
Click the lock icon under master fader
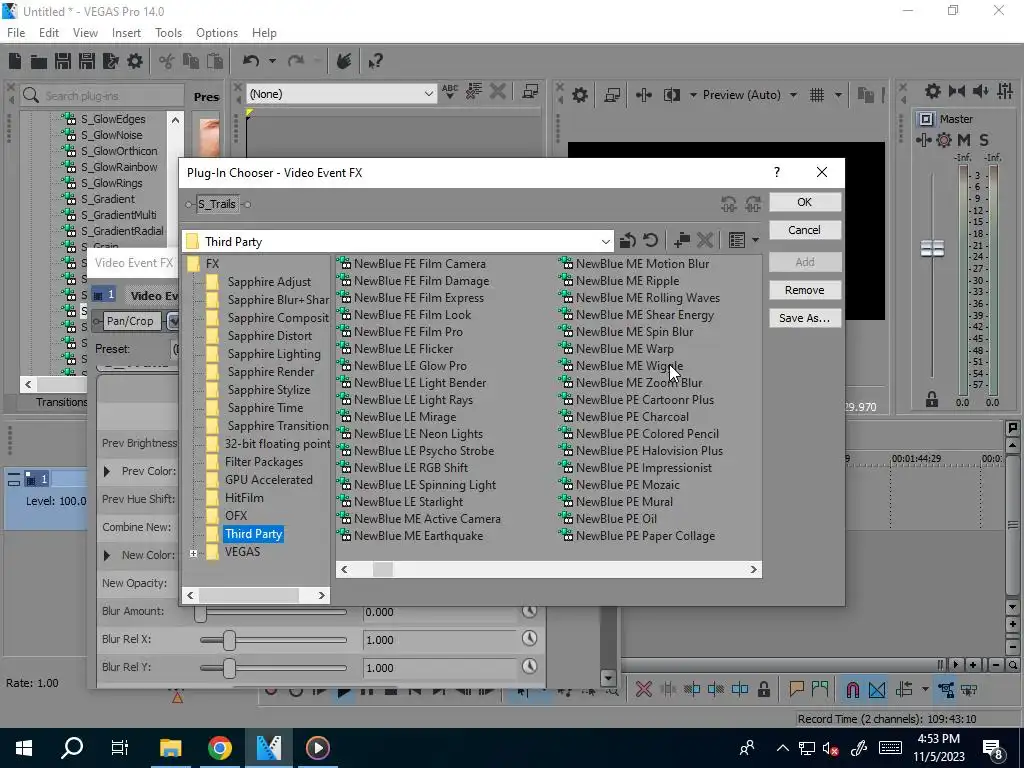(x=932, y=400)
